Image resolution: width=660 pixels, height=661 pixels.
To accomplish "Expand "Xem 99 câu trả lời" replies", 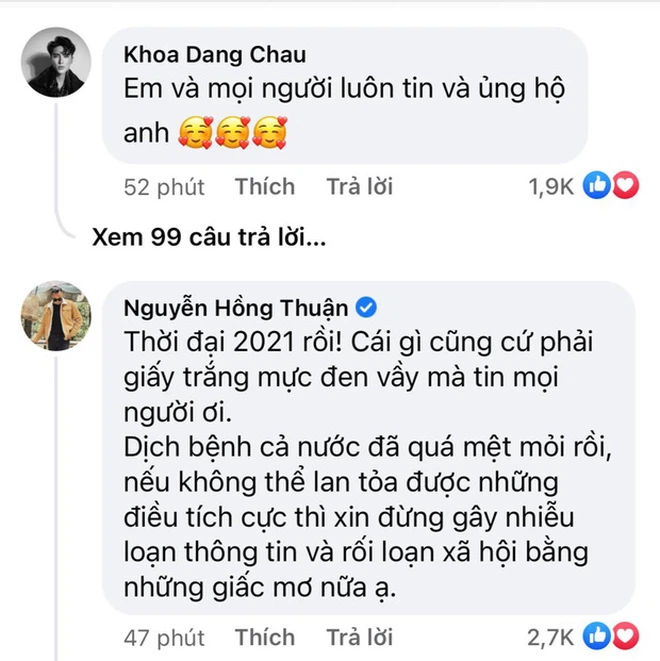I will click(210, 239).
